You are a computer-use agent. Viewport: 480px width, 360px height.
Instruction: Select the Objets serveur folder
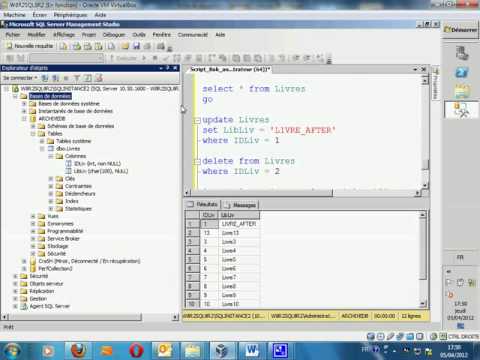tap(46, 284)
